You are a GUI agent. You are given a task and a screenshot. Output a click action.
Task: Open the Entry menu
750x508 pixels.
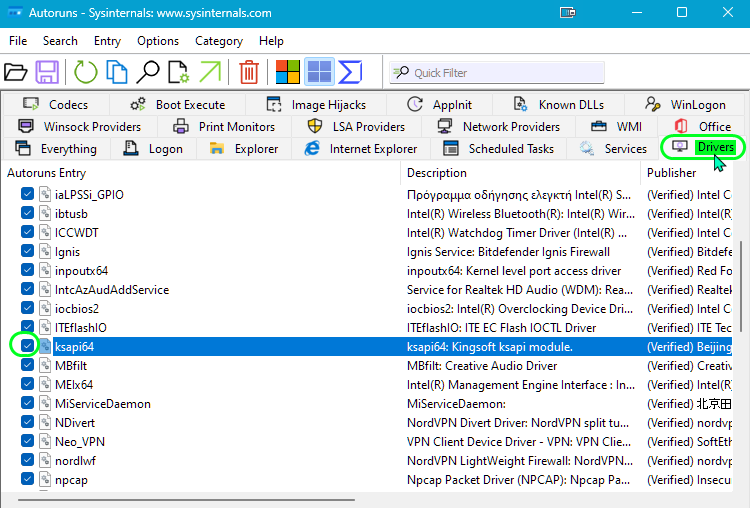pyautogui.click(x=107, y=41)
